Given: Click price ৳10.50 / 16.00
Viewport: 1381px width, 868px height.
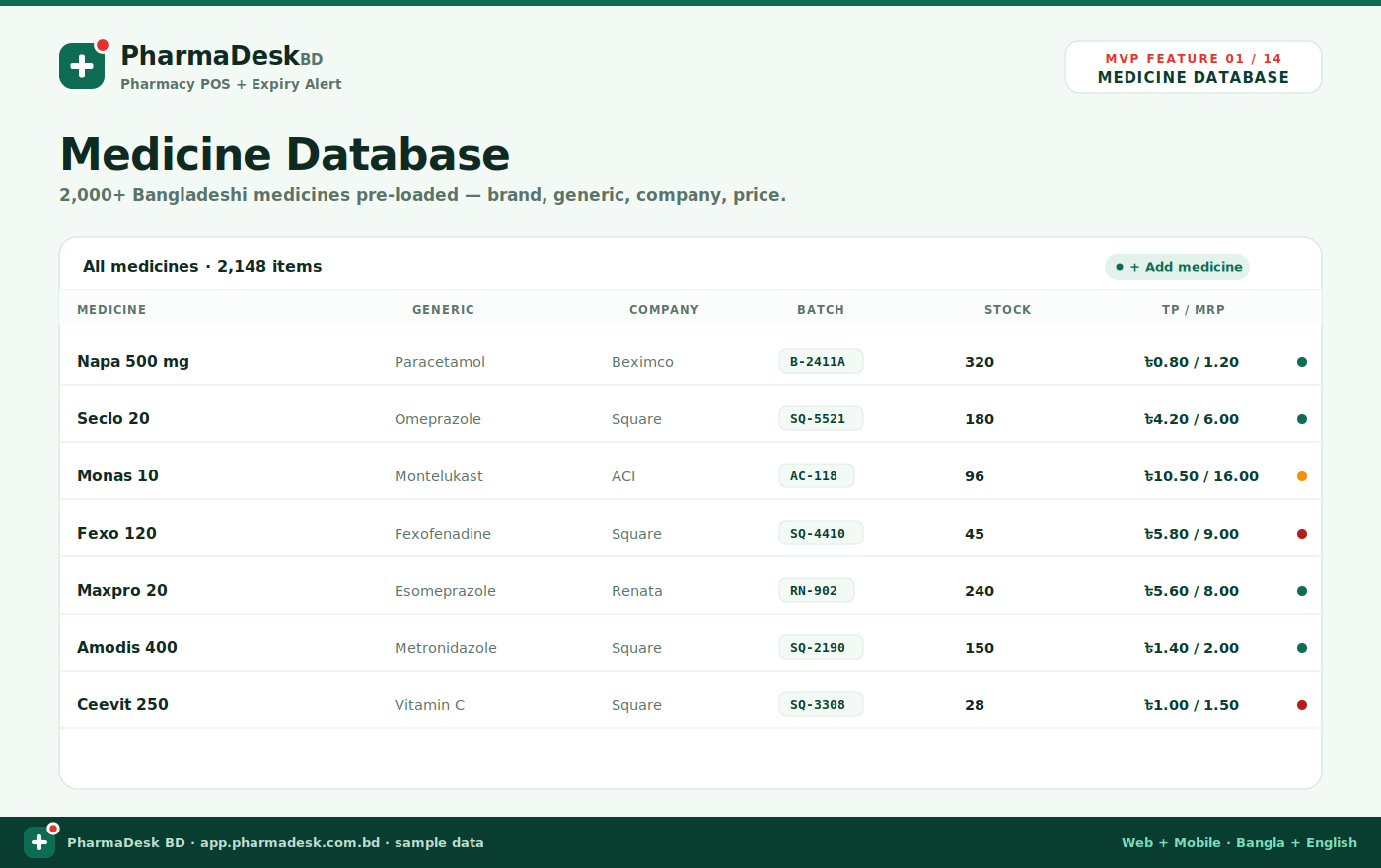Looking at the screenshot, I should [1201, 476].
